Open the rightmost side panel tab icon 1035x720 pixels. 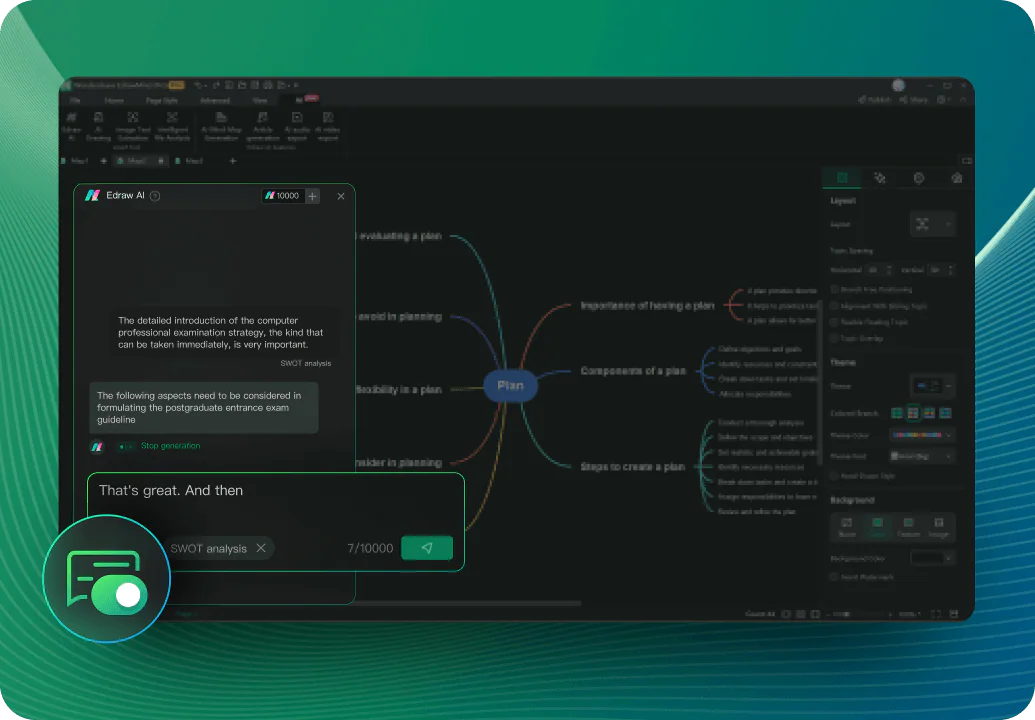956,178
